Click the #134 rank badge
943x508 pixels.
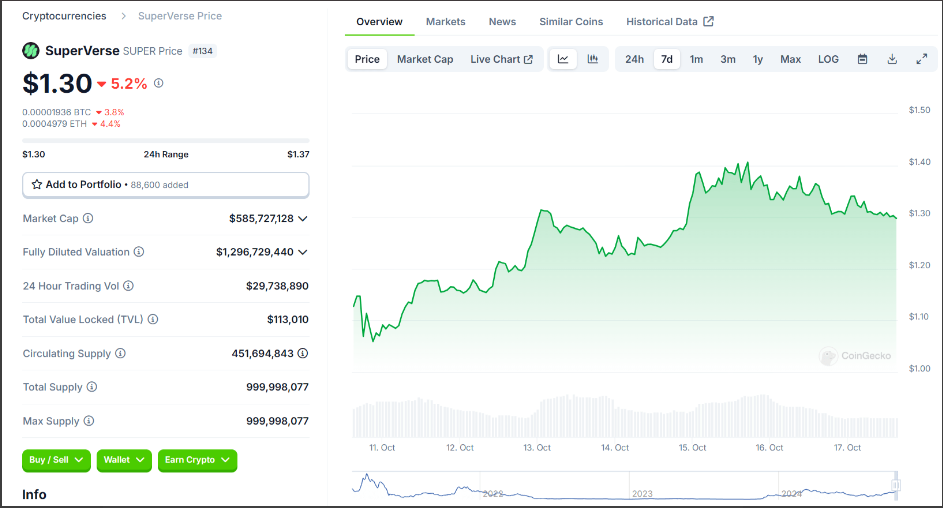click(203, 51)
